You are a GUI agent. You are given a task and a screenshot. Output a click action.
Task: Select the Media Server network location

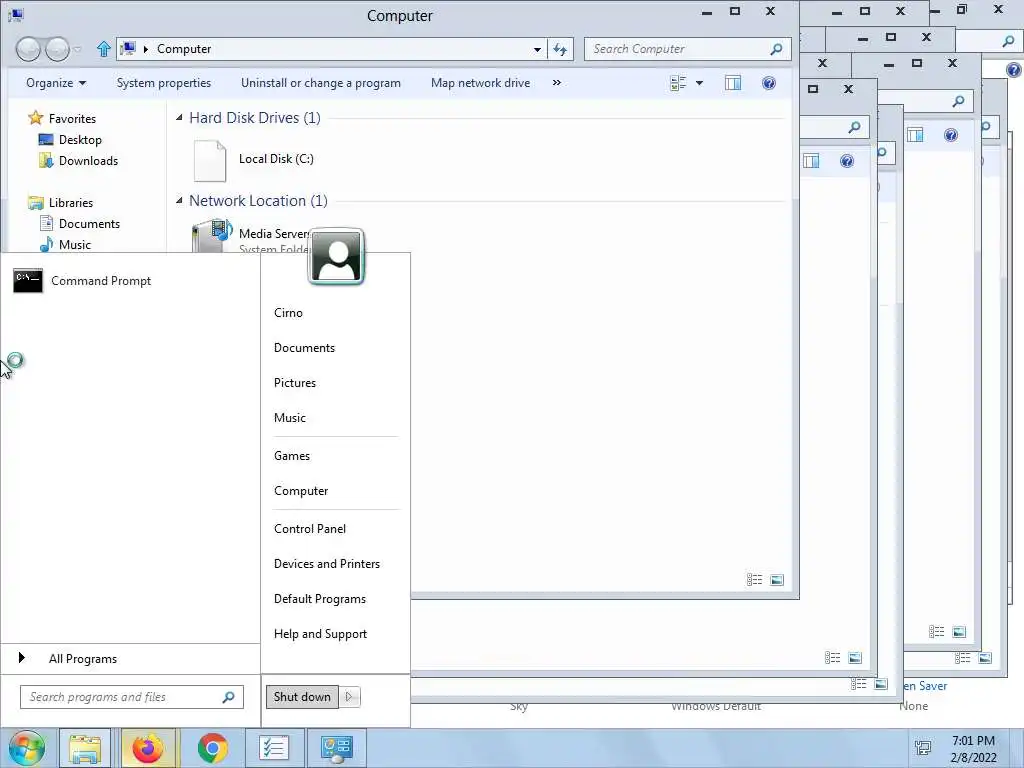click(x=250, y=238)
